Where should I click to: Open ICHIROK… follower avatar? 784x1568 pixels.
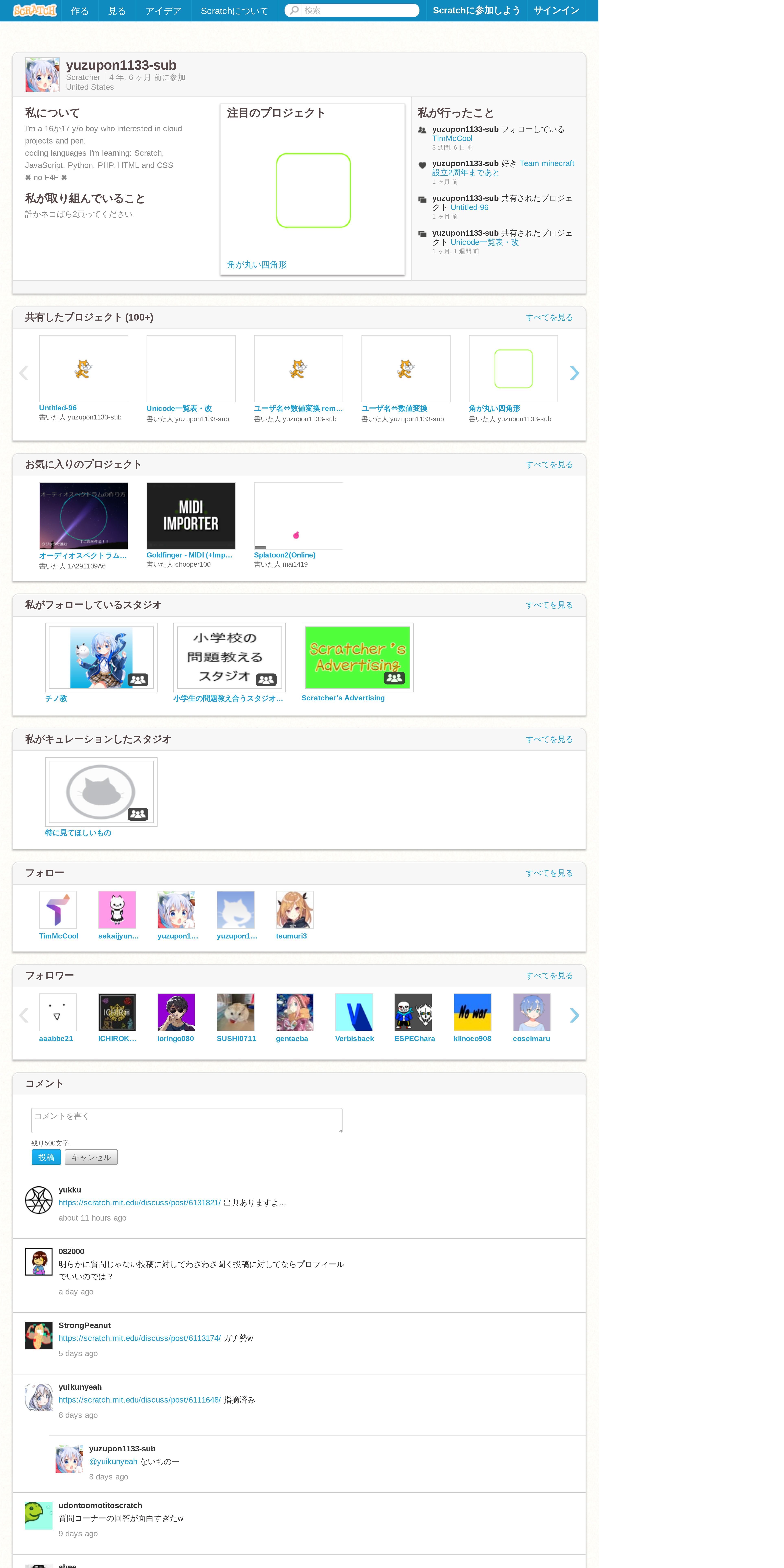pyautogui.click(x=117, y=1012)
